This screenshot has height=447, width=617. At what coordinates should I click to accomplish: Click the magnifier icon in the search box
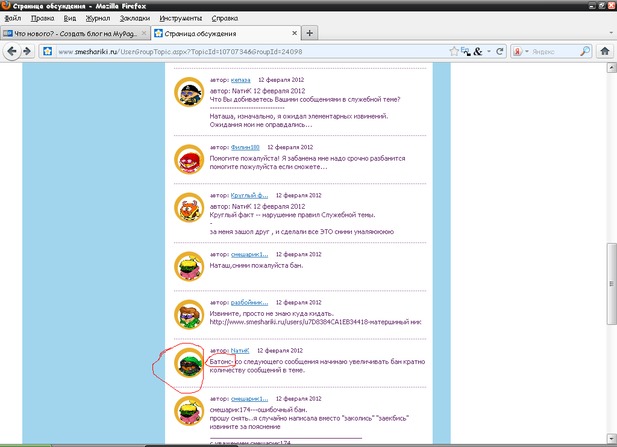[585, 51]
